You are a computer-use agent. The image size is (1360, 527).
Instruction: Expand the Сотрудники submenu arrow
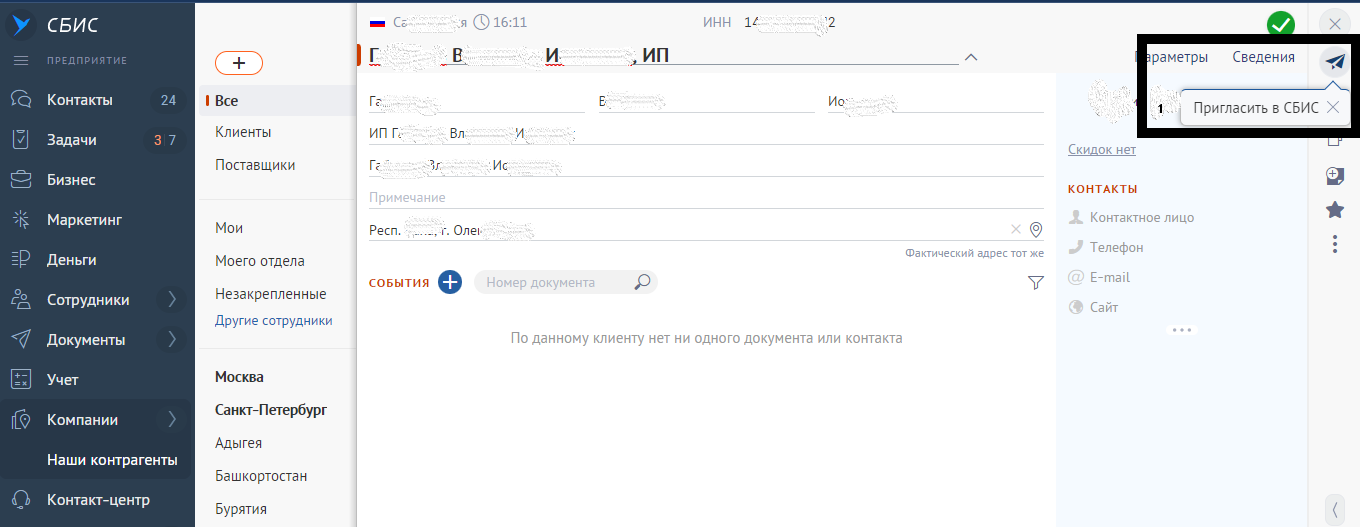pos(172,299)
